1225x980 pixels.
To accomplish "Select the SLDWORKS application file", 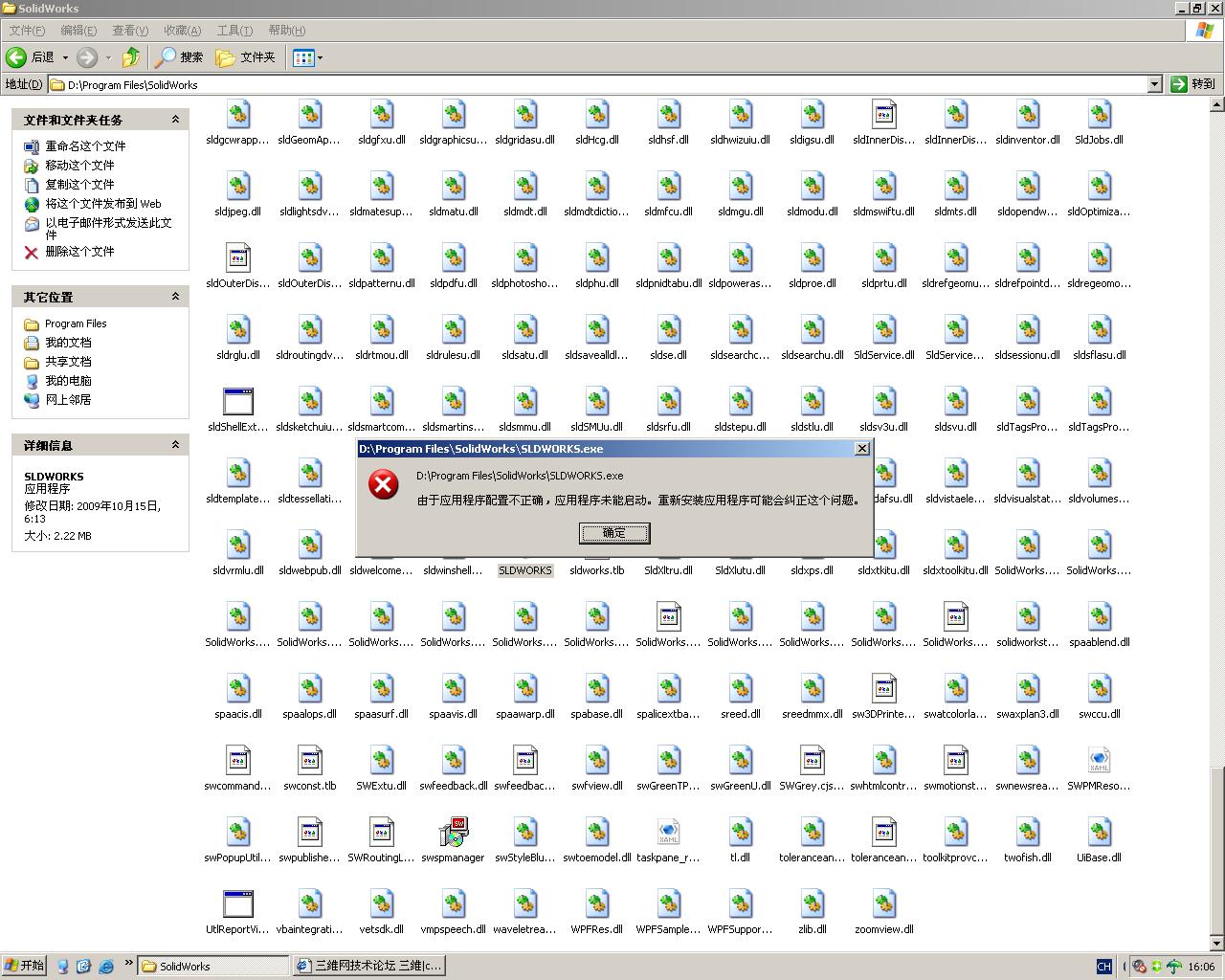I will tap(525, 569).
